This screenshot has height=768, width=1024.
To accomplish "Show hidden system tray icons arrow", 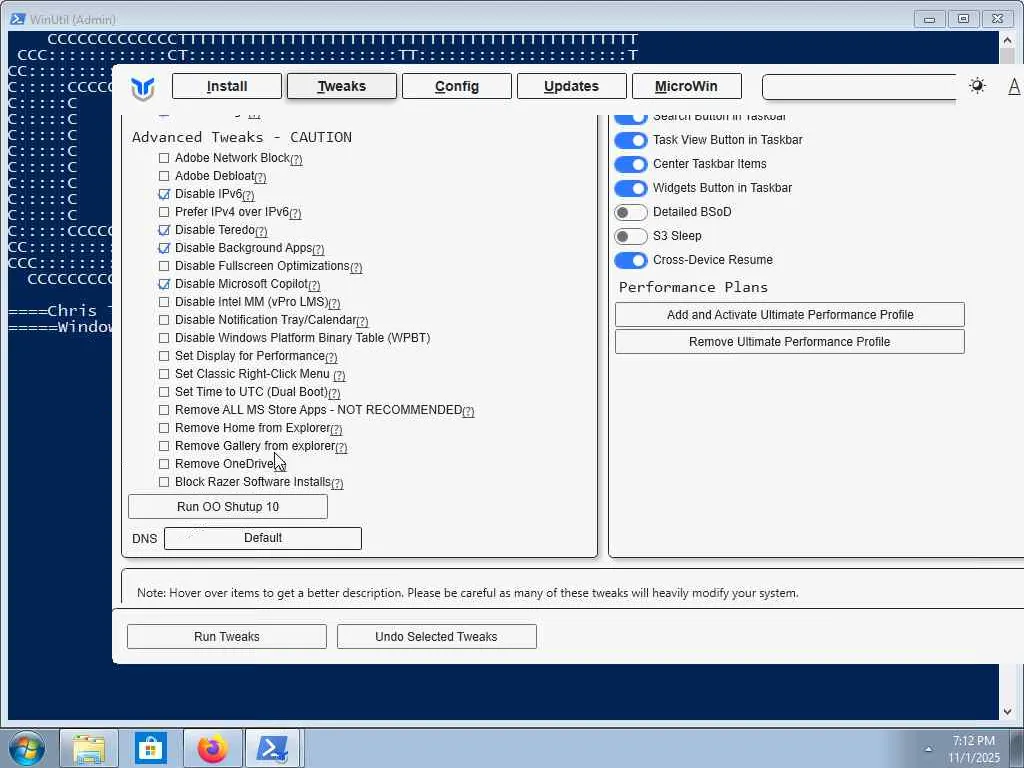I will click(928, 749).
